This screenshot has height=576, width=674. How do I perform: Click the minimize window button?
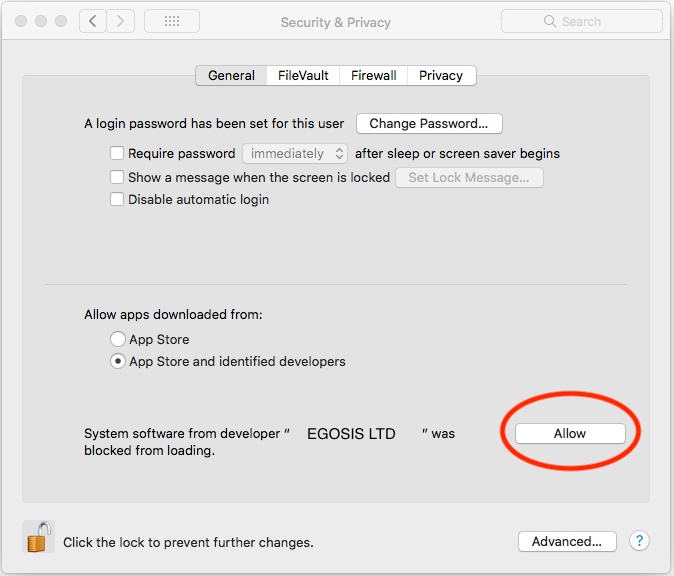(41, 21)
